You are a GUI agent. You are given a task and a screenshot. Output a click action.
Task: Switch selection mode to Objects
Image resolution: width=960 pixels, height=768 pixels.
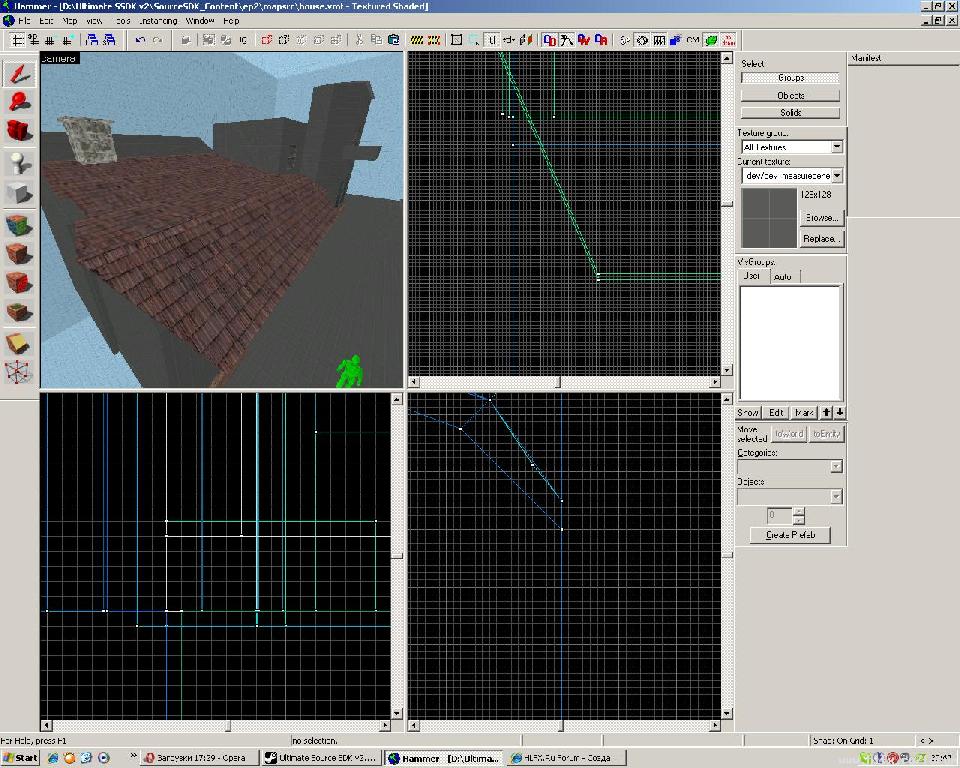[x=790, y=95]
